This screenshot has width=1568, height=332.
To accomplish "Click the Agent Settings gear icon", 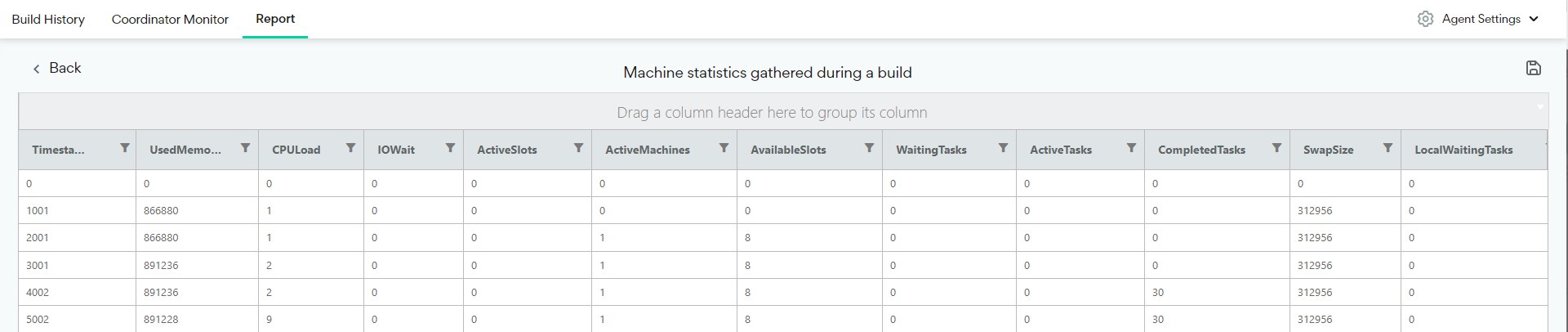I will pos(1425,19).
